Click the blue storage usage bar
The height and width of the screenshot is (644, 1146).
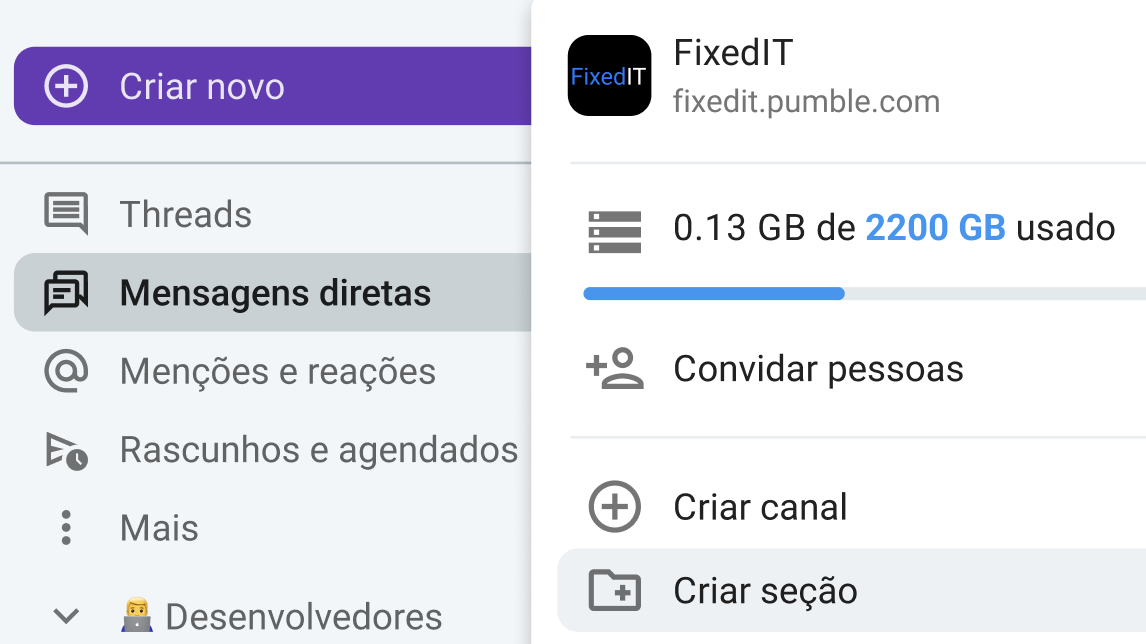click(x=714, y=293)
